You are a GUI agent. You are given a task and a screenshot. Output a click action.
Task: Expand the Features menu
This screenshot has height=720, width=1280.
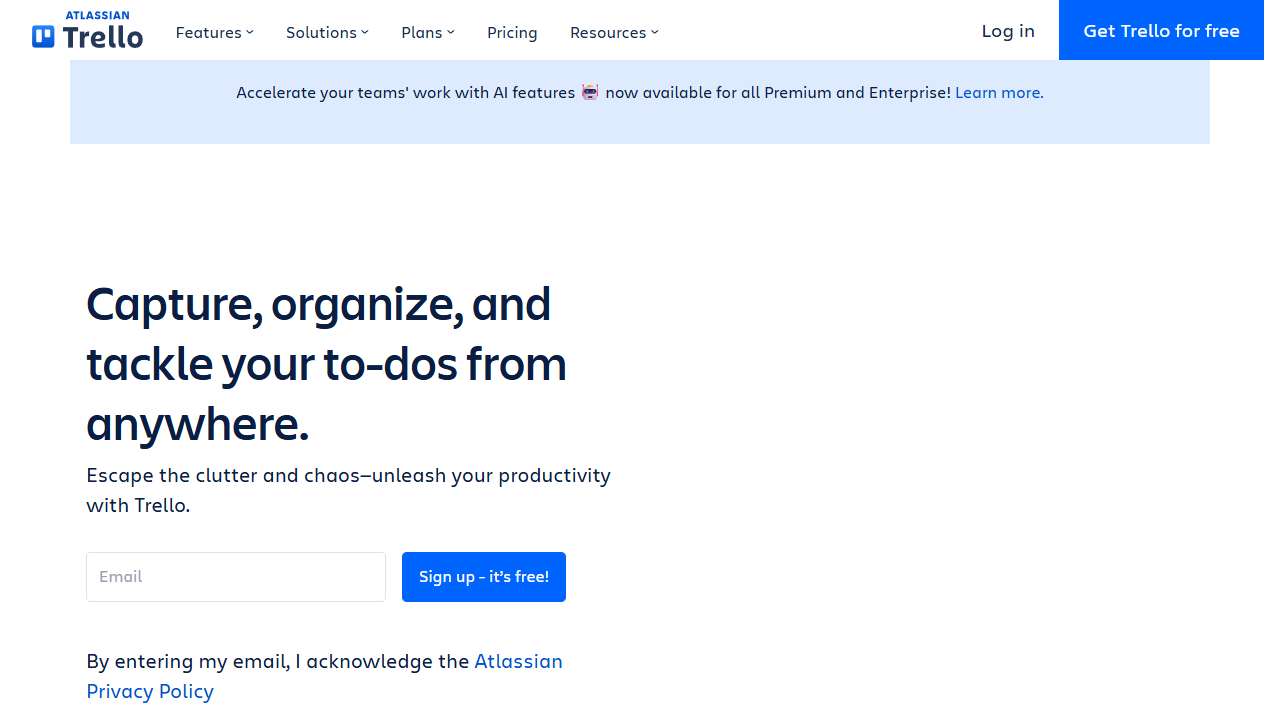pyautogui.click(x=215, y=32)
